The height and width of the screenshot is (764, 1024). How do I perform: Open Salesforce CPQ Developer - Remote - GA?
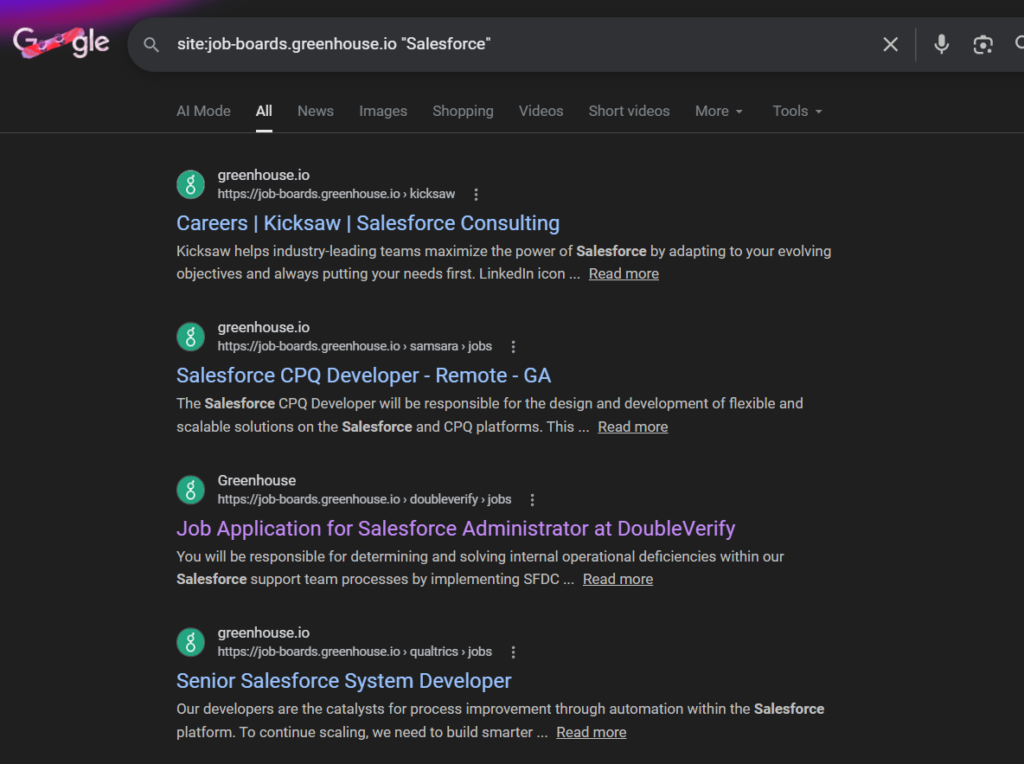pyautogui.click(x=363, y=376)
